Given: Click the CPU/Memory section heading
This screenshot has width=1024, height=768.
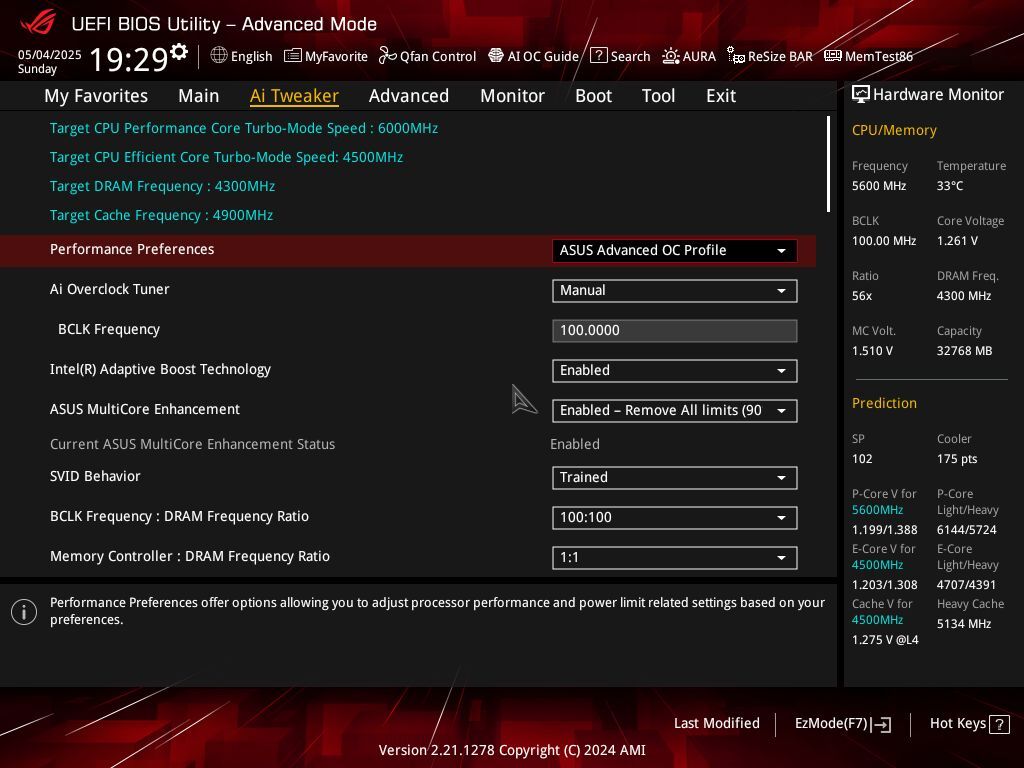Looking at the screenshot, I should pyautogui.click(x=894, y=130).
